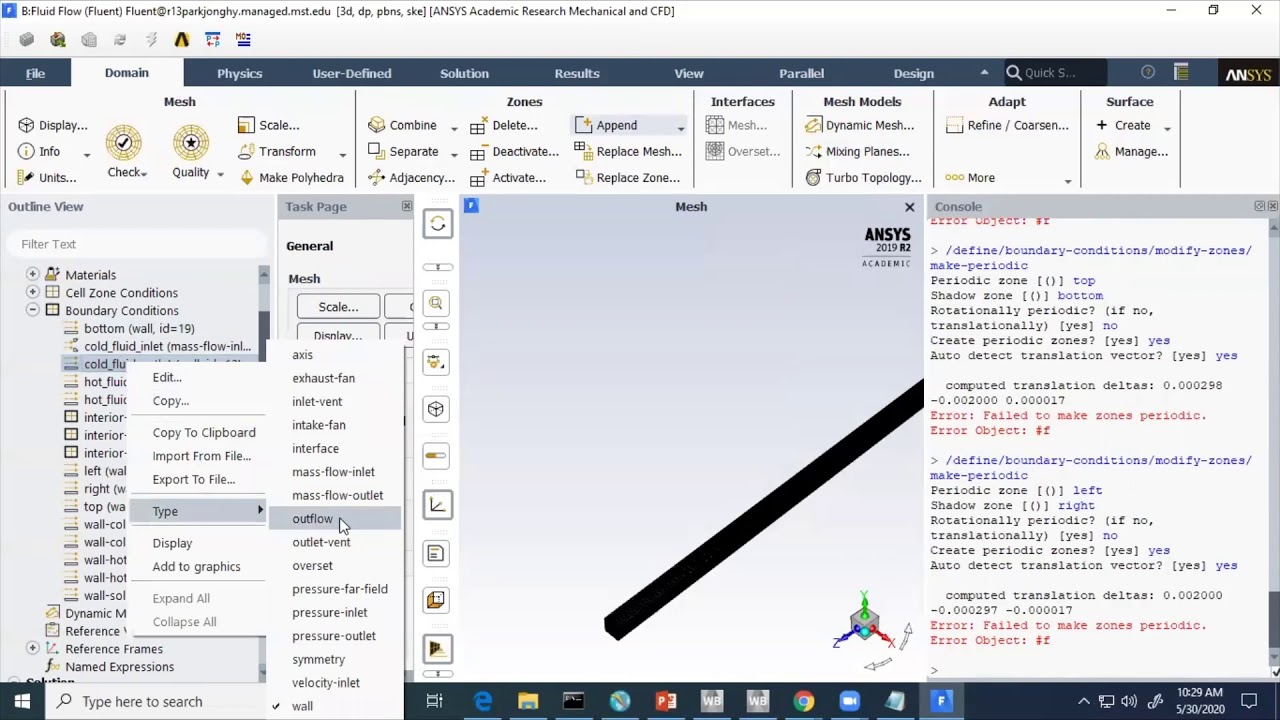Close the Mesh graphics window
1280x720 pixels.
click(909, 207)
